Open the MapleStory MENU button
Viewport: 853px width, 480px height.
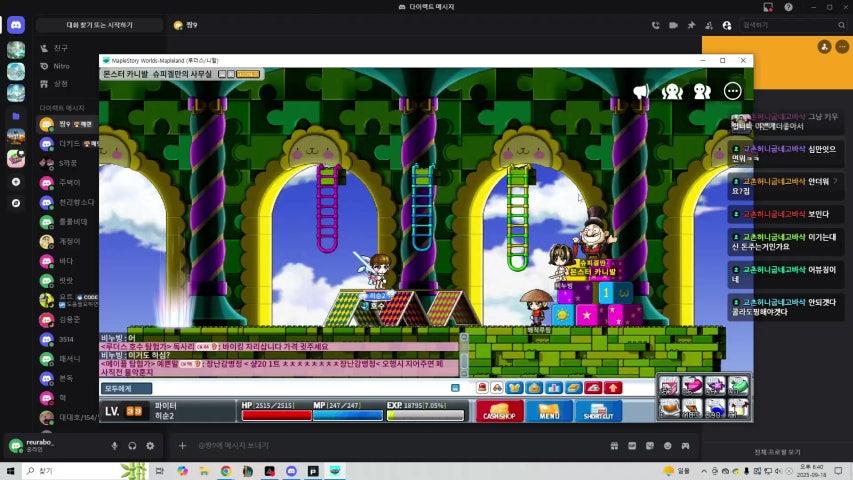(x=549, y=411)
